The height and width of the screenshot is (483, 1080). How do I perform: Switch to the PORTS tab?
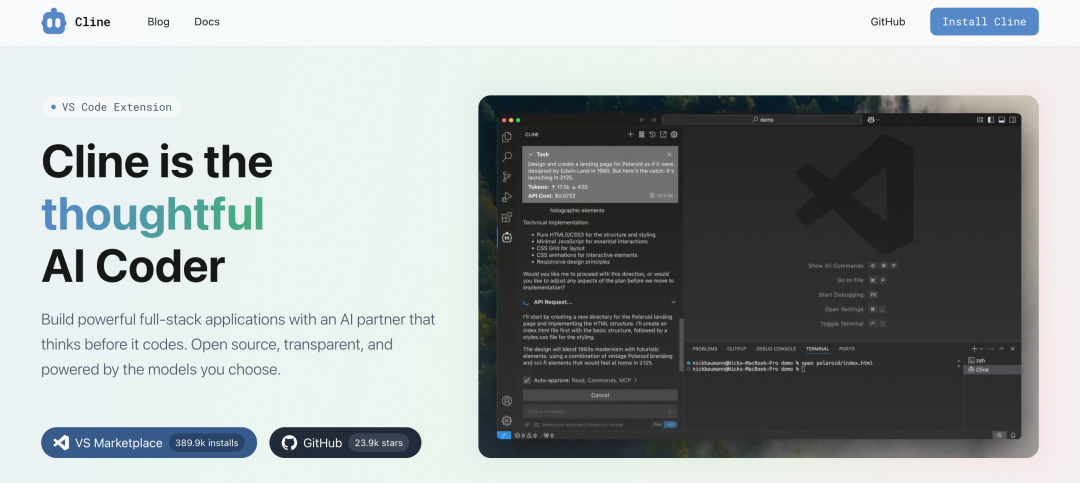click(x=847, y=349)
